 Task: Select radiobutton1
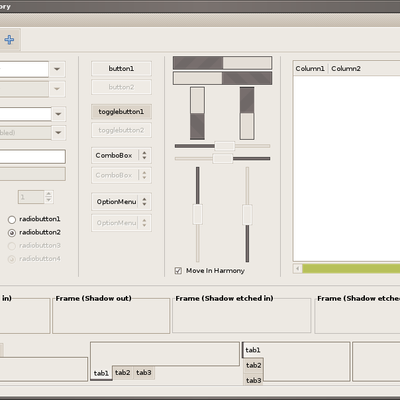coord(12,219)
